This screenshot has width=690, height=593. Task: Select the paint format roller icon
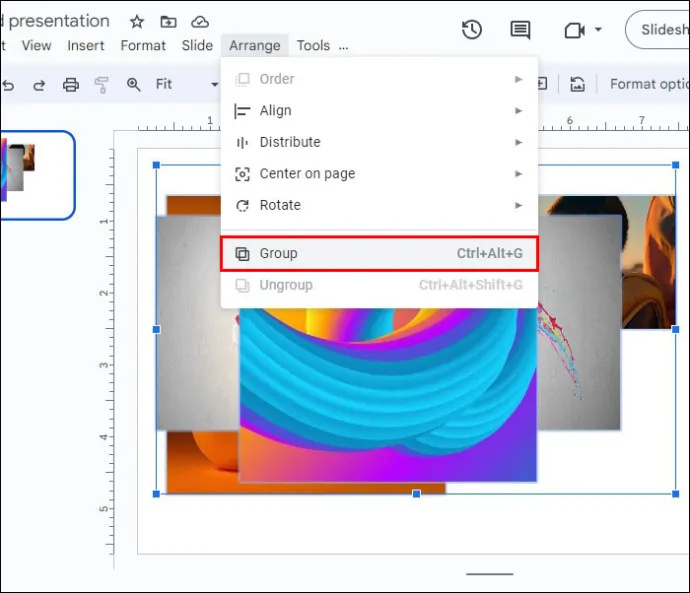pyautogui.click(x=102, y=85)
